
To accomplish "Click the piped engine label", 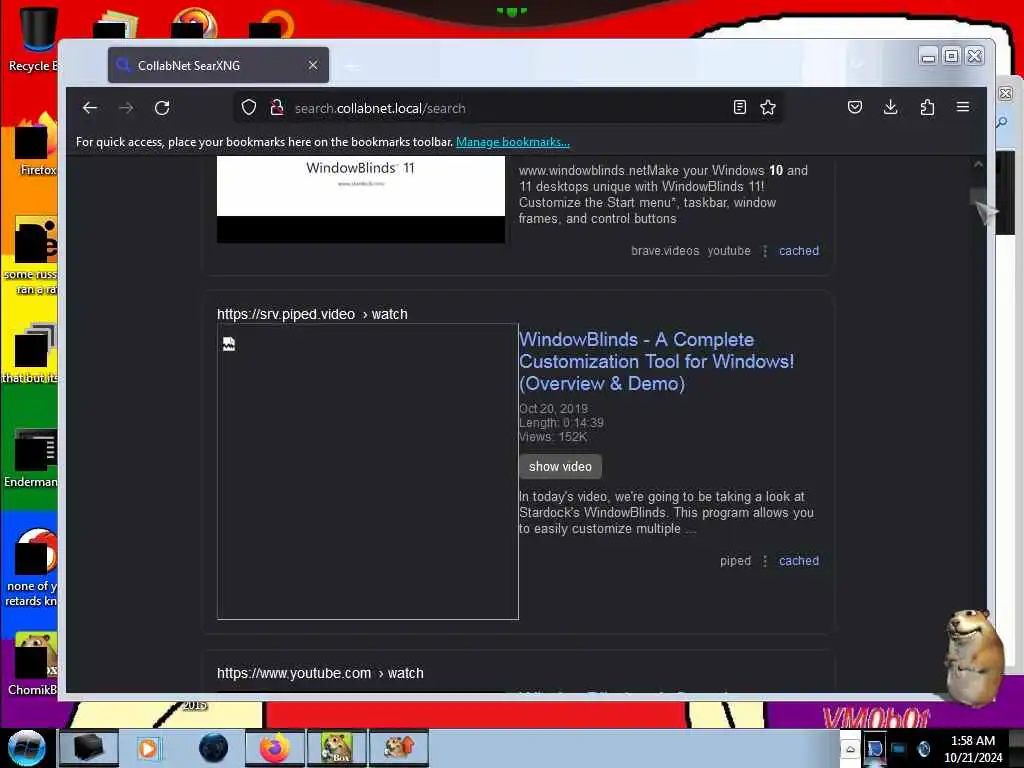I will coord(735,560).
